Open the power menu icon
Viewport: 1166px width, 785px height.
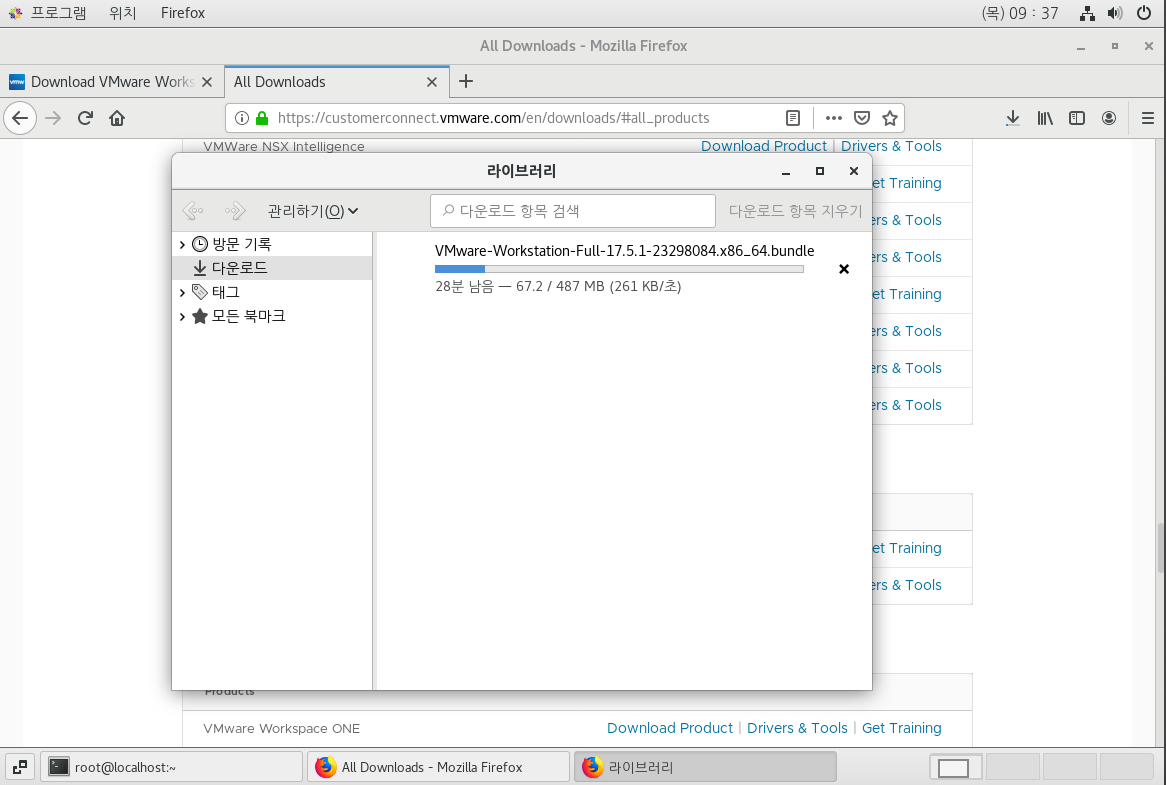tap(1144, 13)
